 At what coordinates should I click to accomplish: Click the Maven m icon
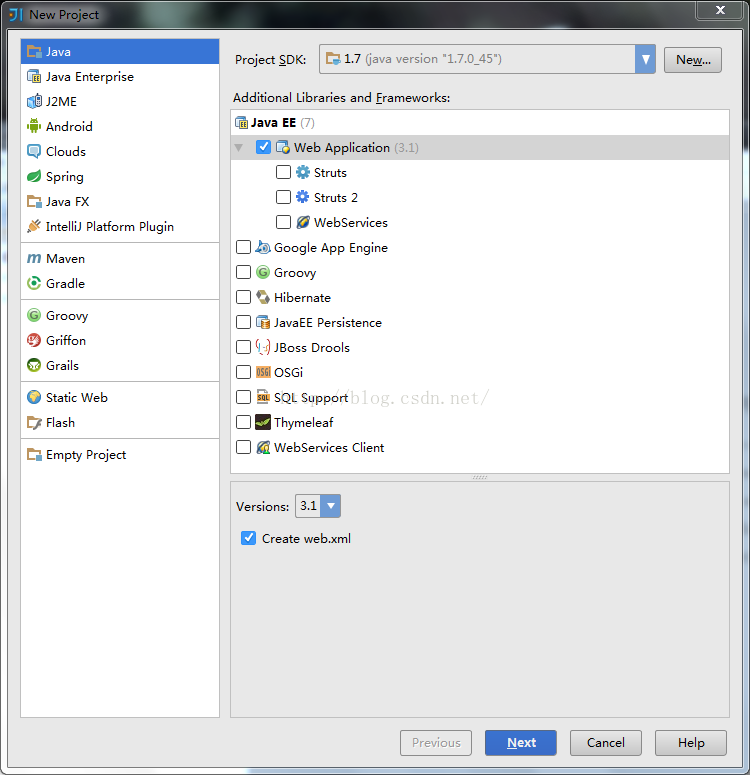pos(34,258)
